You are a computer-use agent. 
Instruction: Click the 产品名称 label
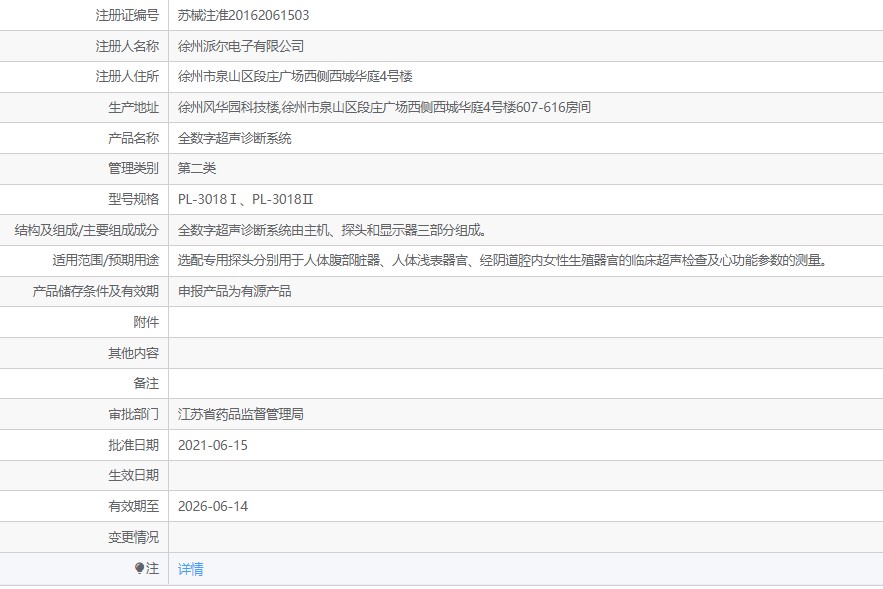tap(133, 138)
